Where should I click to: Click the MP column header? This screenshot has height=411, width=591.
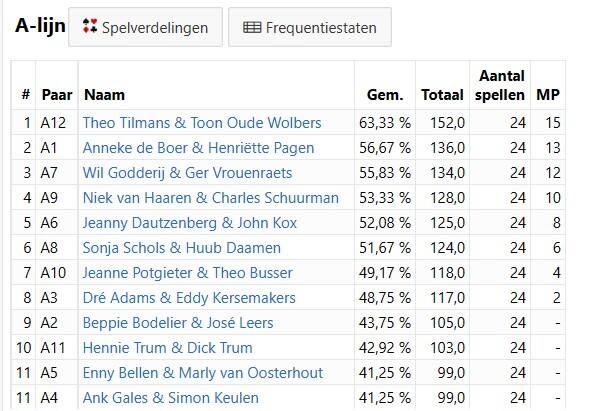click(x=548, y=95)
